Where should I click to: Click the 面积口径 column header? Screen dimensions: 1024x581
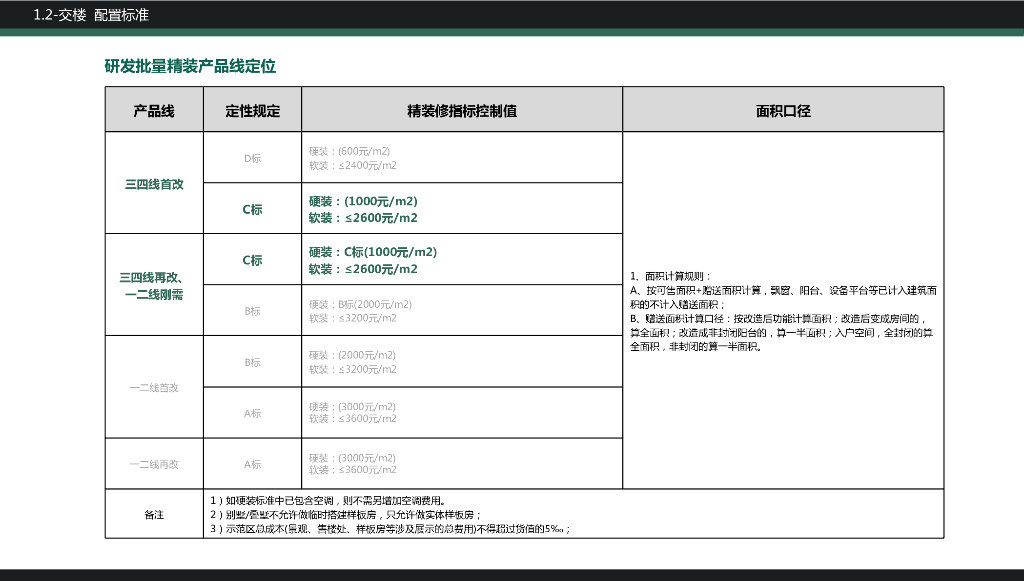point(782,110)
